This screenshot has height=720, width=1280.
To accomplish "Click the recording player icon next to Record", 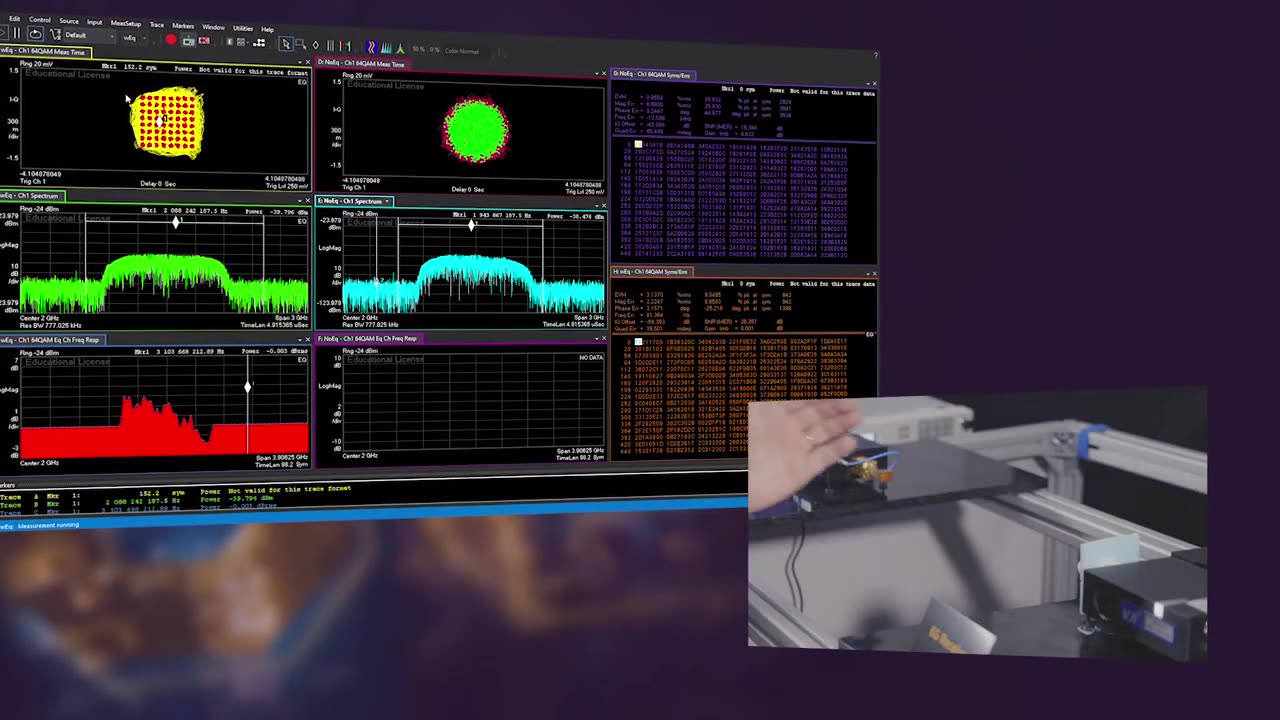I will coord(189,40).
